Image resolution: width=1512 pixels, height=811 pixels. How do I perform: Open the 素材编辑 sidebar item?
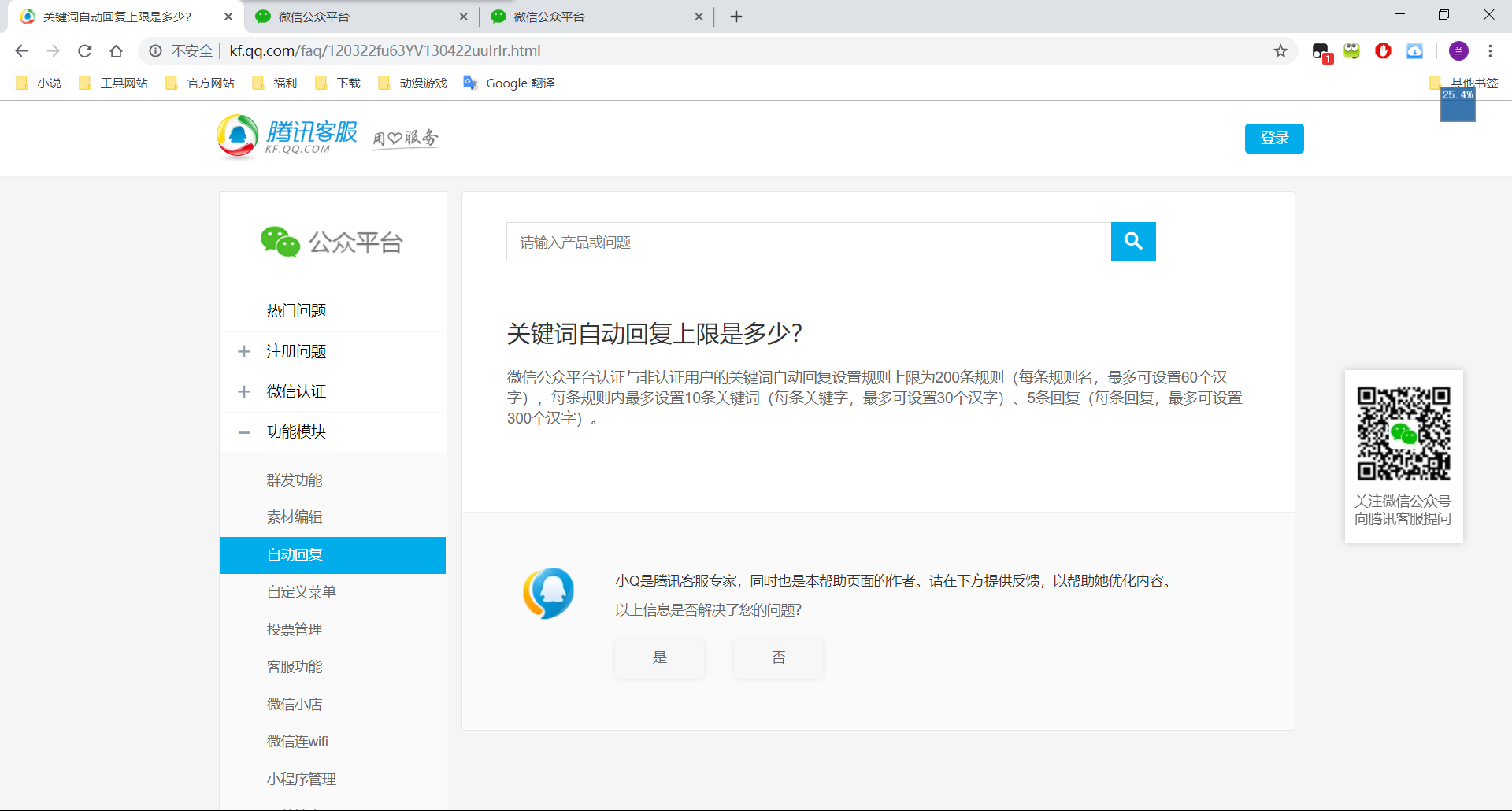coord(295,517)
